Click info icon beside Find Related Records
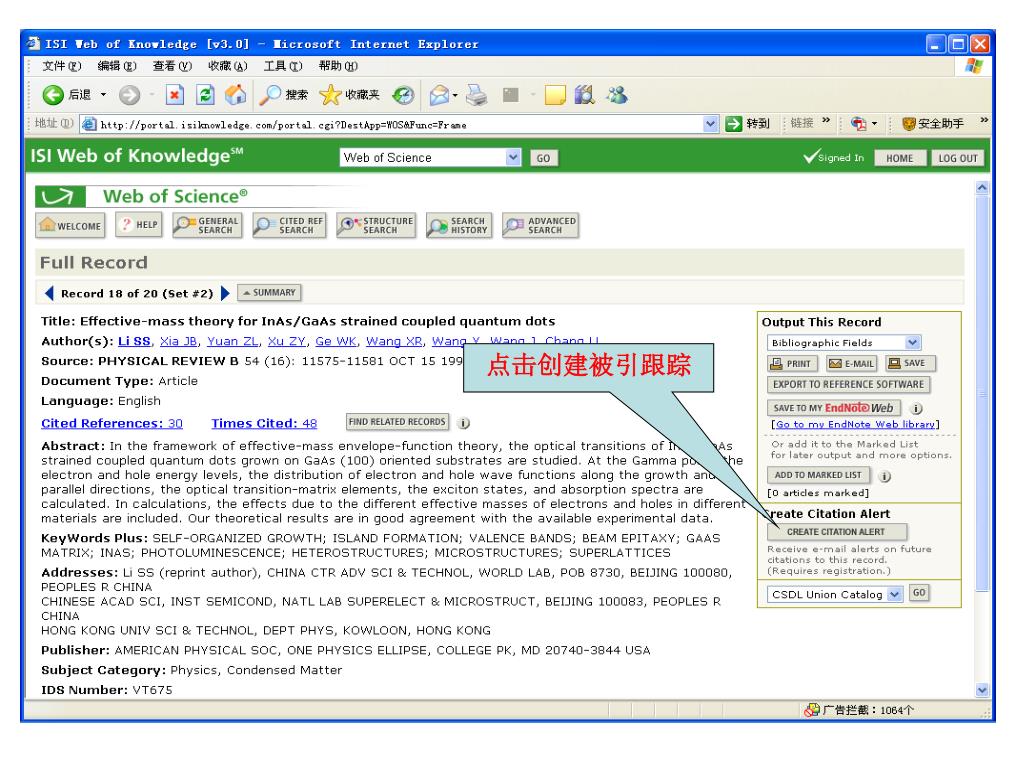The width and height of the screenshot is (1024, 768). coord(464,423)
